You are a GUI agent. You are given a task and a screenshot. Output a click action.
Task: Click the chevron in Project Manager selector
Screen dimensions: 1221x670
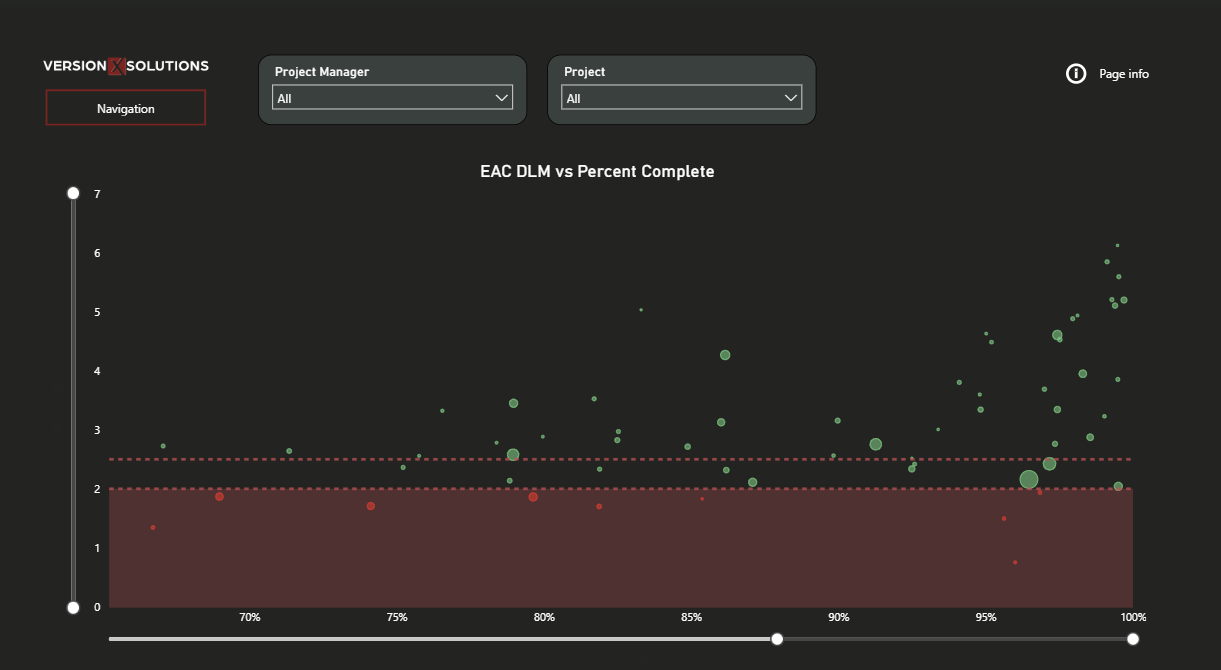click(x=502, y=98)
